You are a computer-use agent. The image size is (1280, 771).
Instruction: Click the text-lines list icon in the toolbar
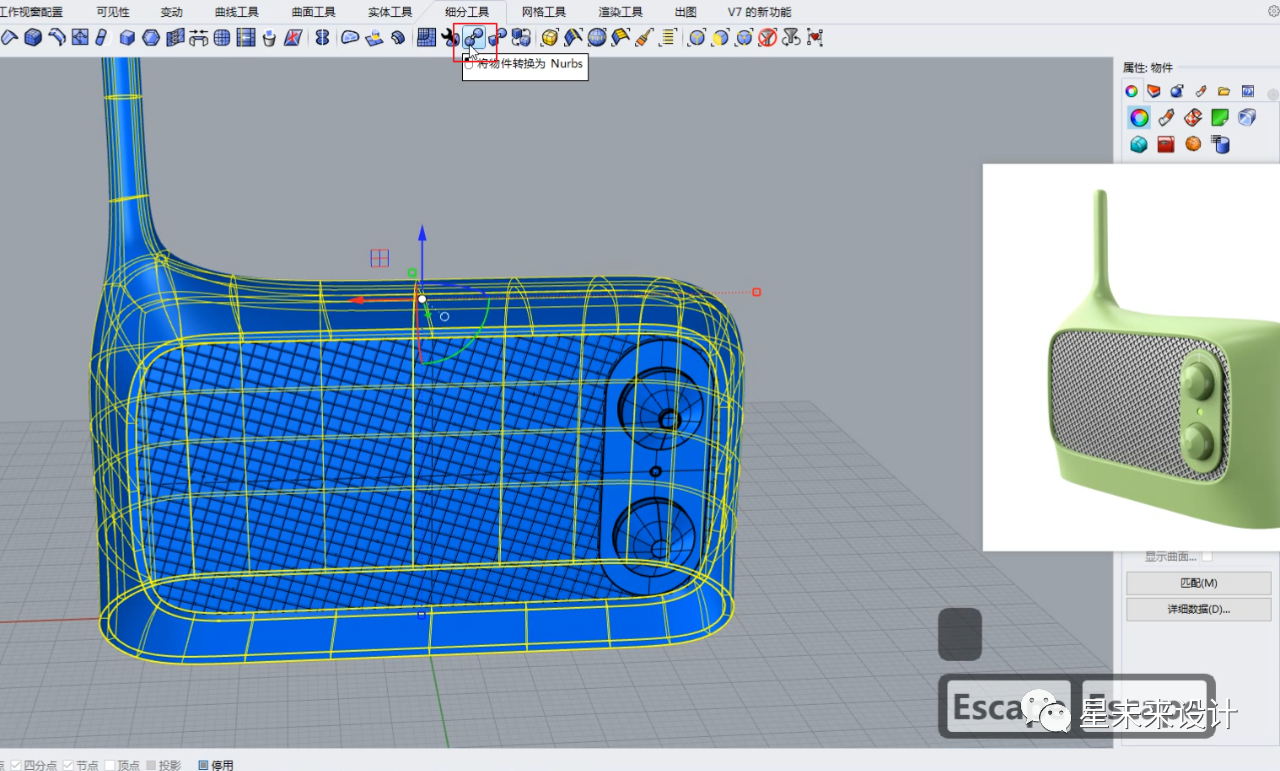[668, 38]
